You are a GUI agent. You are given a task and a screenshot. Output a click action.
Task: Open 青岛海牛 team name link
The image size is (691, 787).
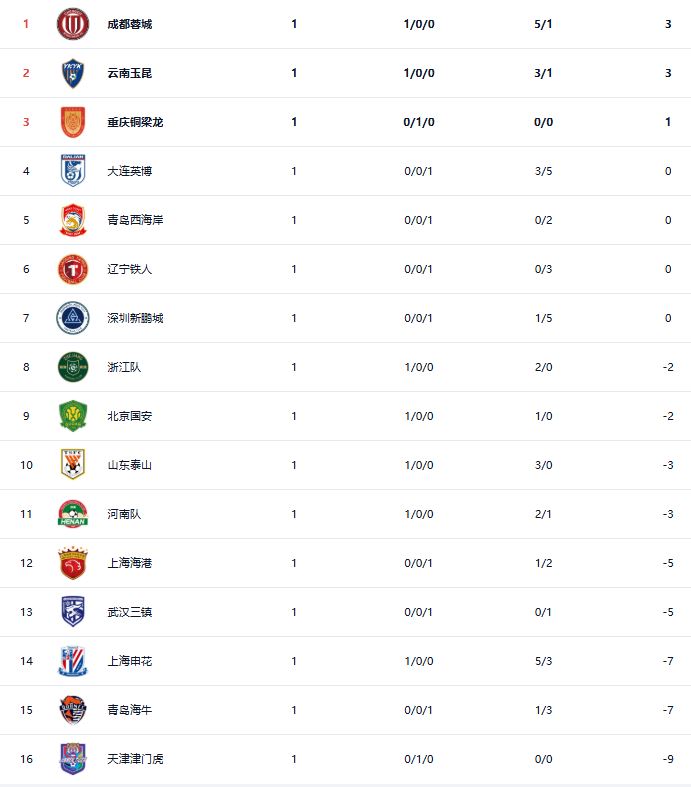pyautogui.click(x=130, y=710)
